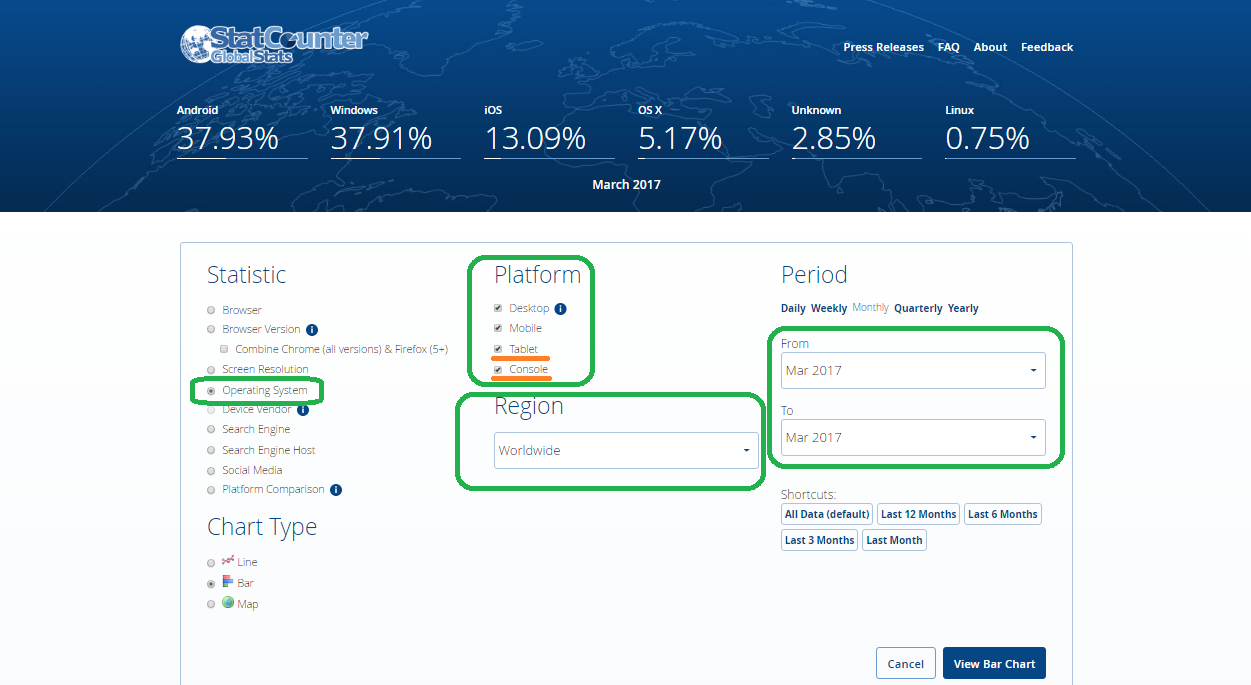The image size is (1251, 685).
Task: Click Last 6 Months shortcut
Action: [1003, 514]
